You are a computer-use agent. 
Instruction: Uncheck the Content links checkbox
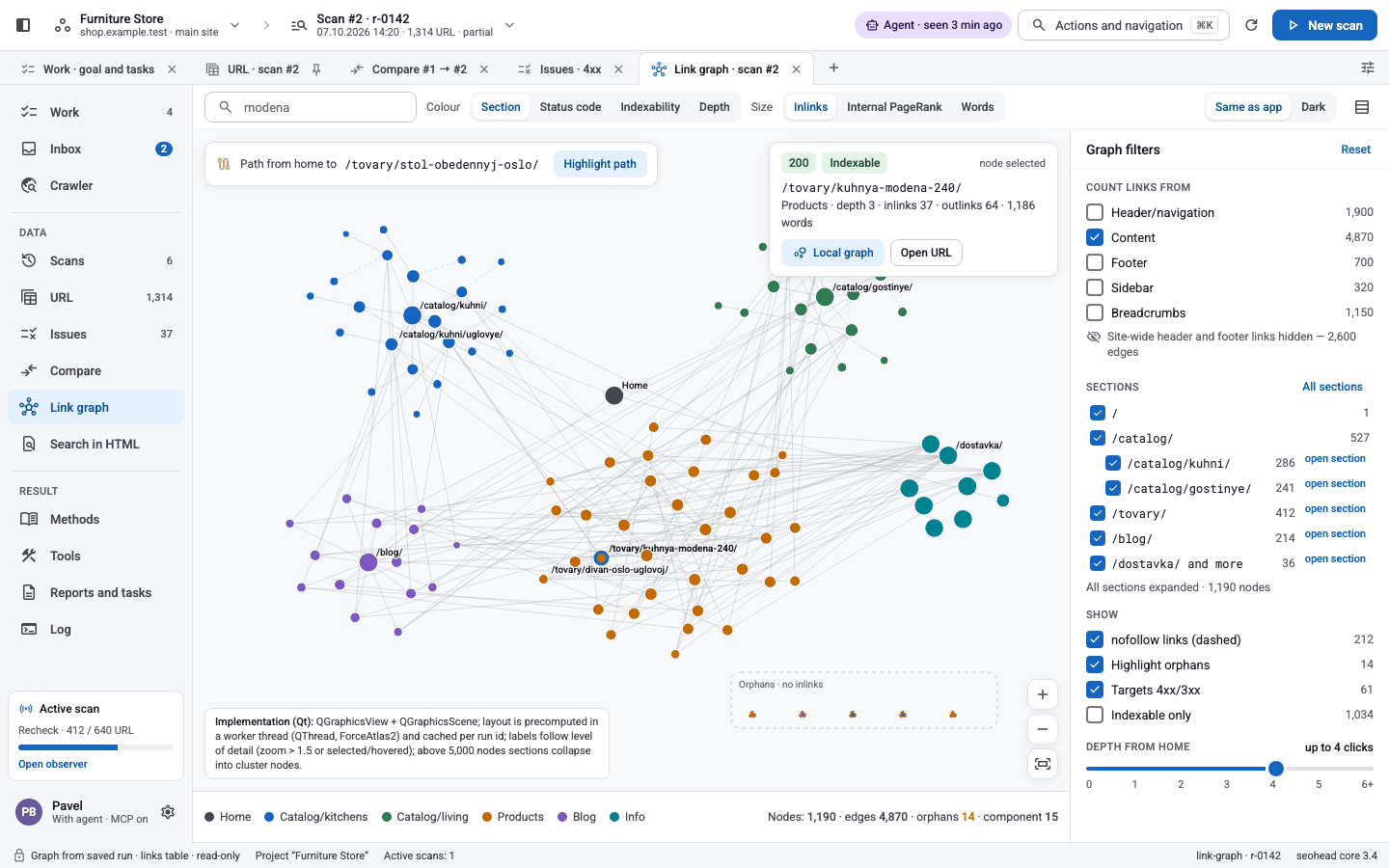1095,237
